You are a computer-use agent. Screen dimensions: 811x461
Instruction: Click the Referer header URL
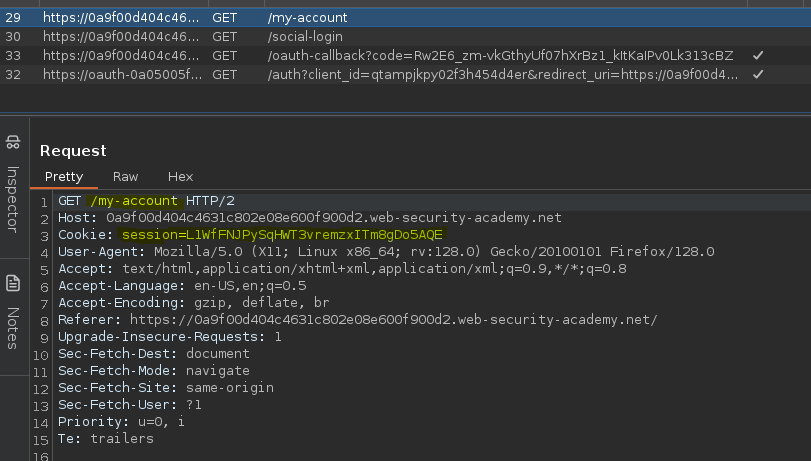[x=394, y=320]
